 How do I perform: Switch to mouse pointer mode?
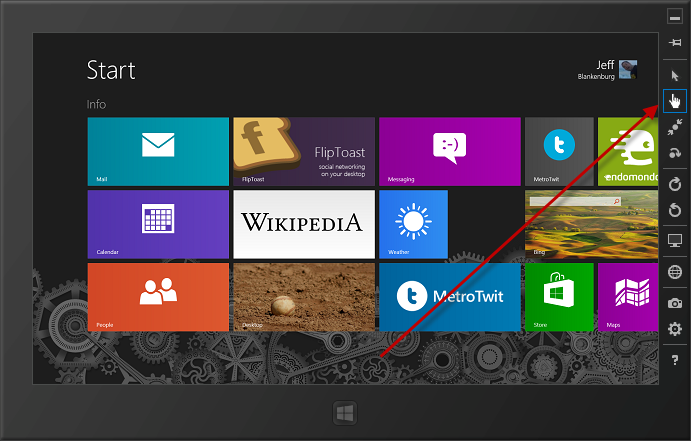[x=675, y=75]
